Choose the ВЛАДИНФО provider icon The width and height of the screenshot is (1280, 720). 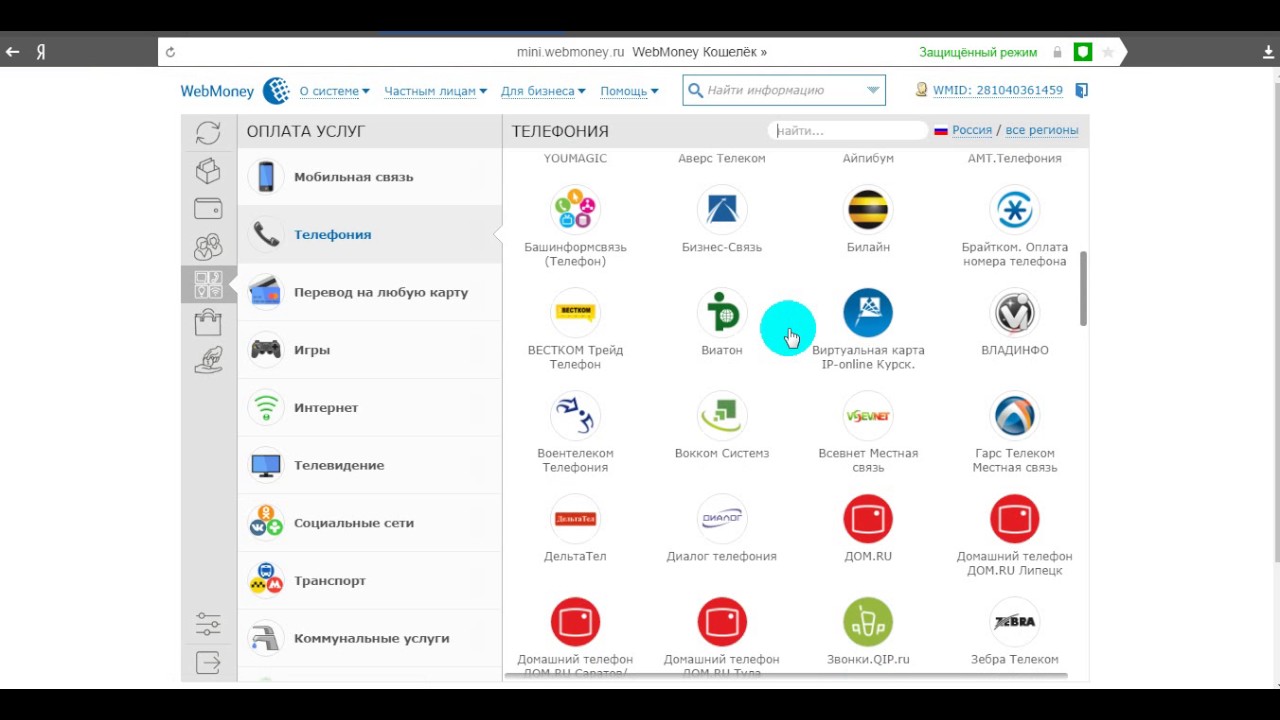[1015, 313]
